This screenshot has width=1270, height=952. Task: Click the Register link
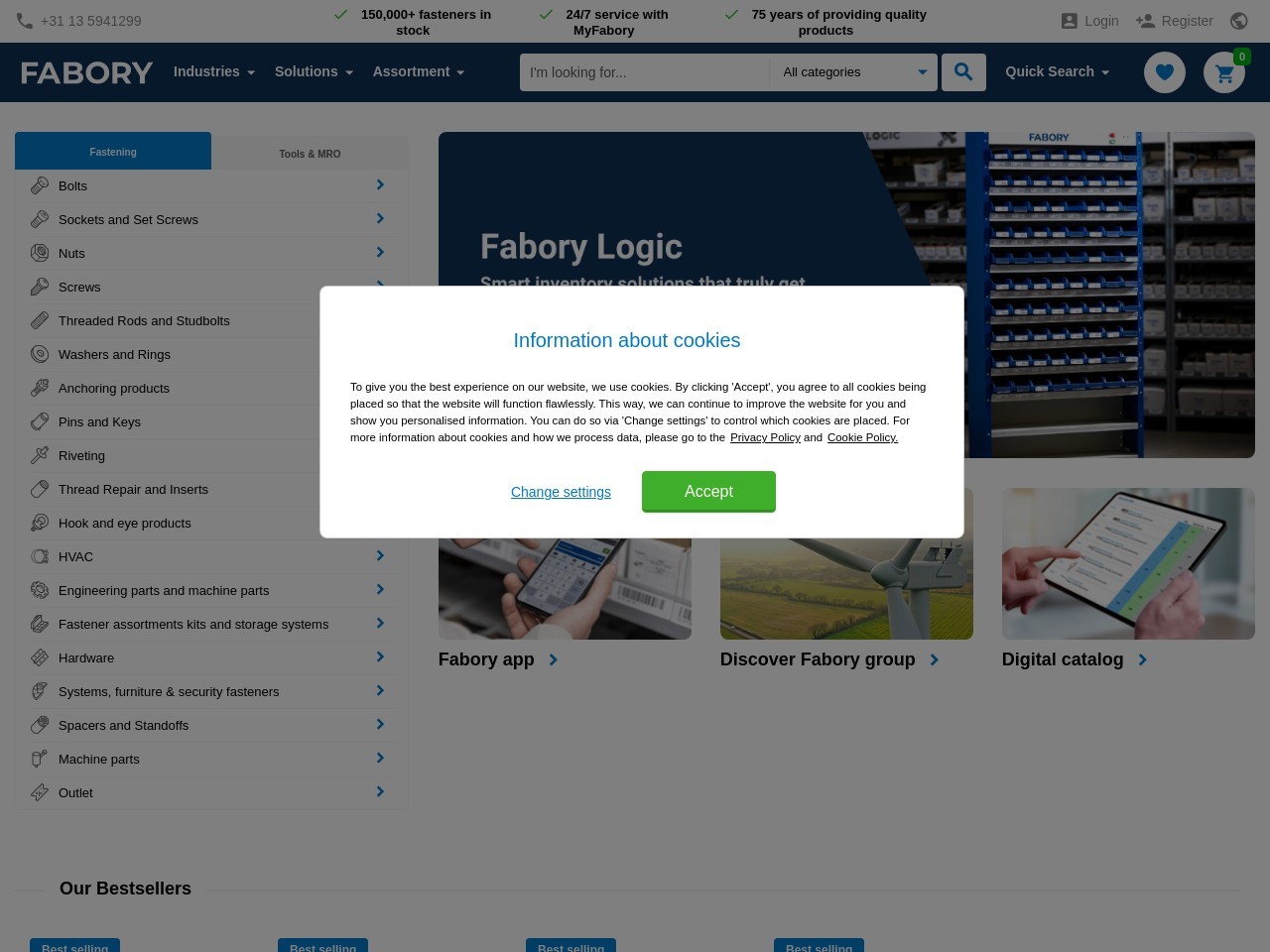(x=1187, y=21)
